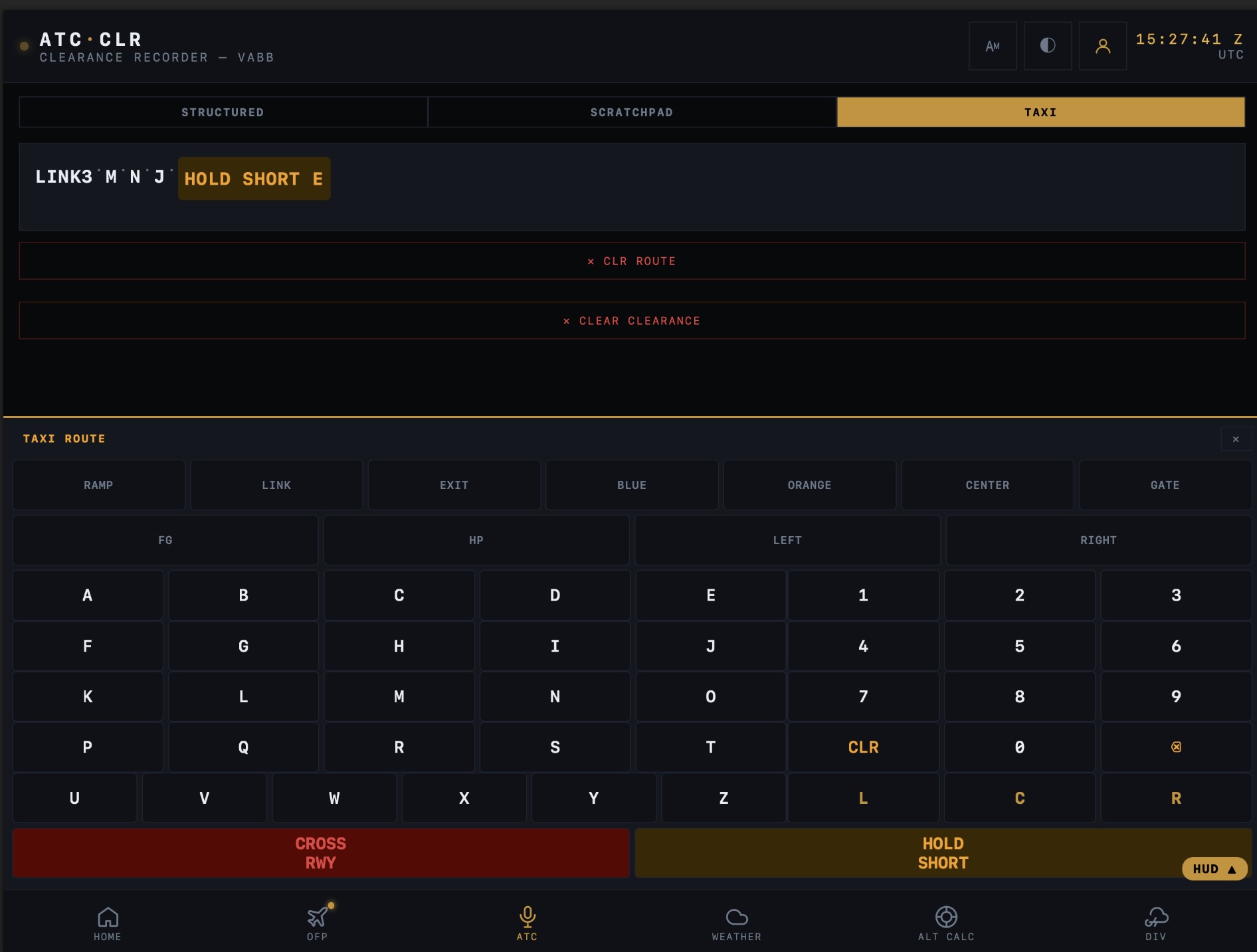Tap number key 1

coord(863,595)
